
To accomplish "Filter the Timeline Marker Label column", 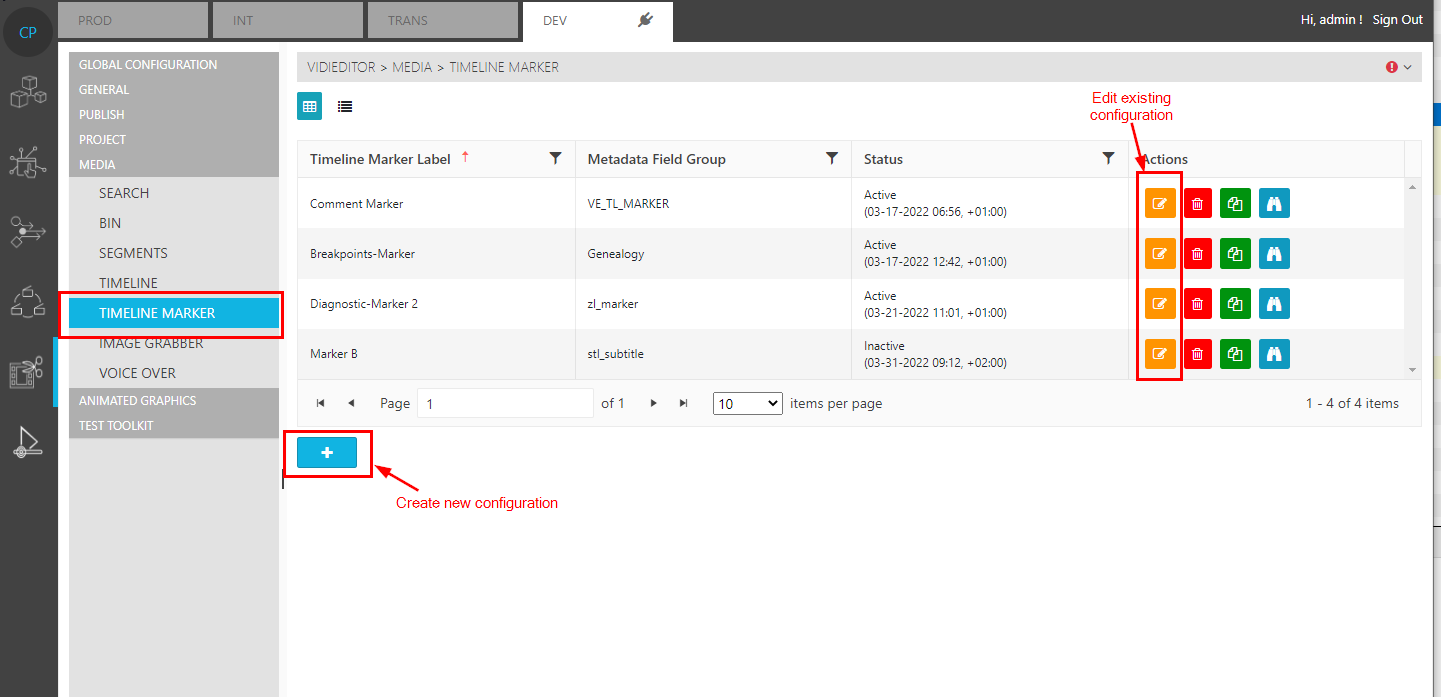I will point(555,159).
